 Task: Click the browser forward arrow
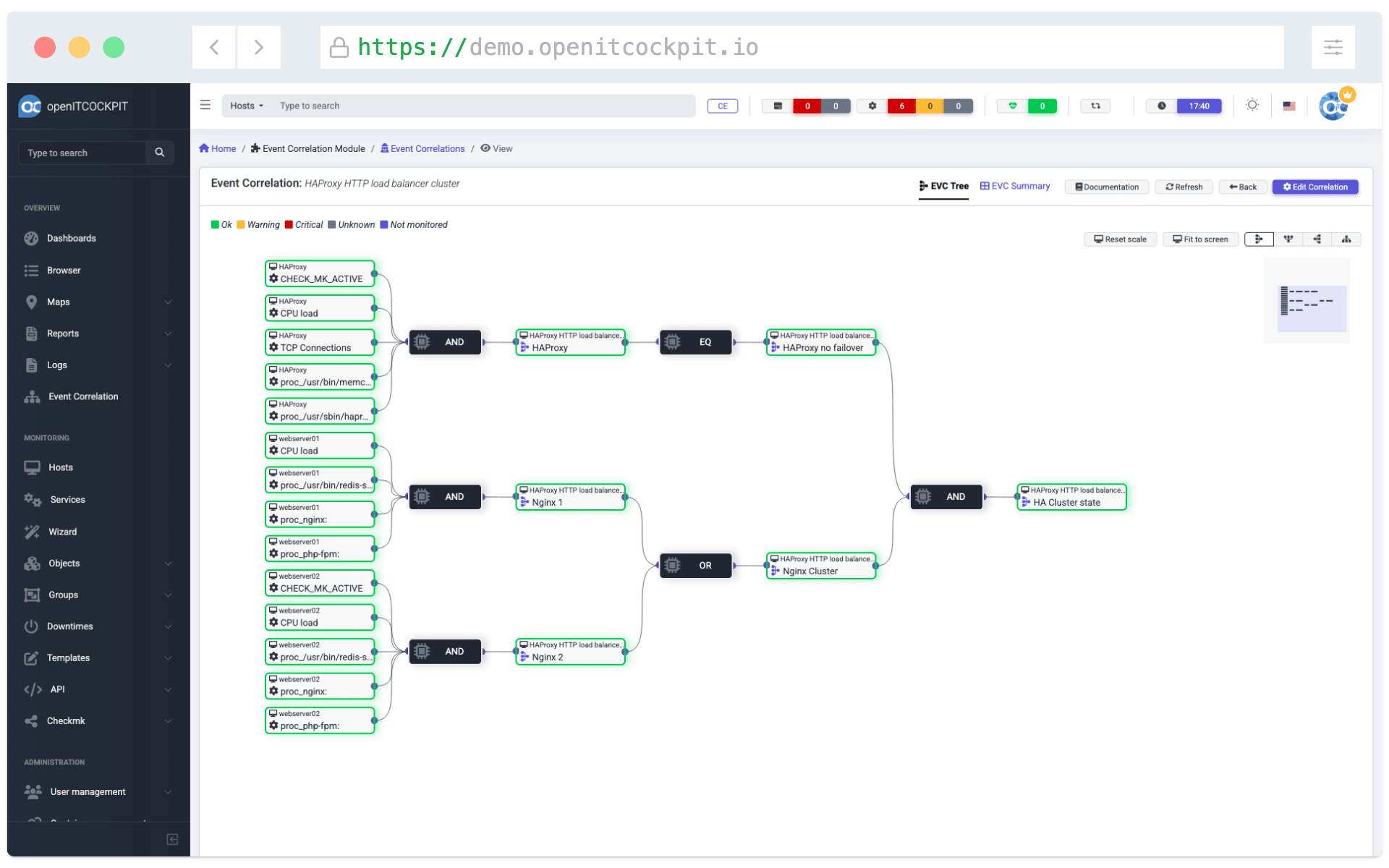[259, 48]
